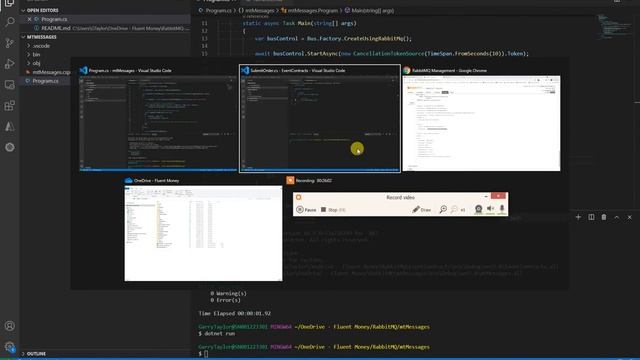Switch to OneDrive - Fluent Money window
This screenshot has height=360, width=640.
click(x=203, y=229)
